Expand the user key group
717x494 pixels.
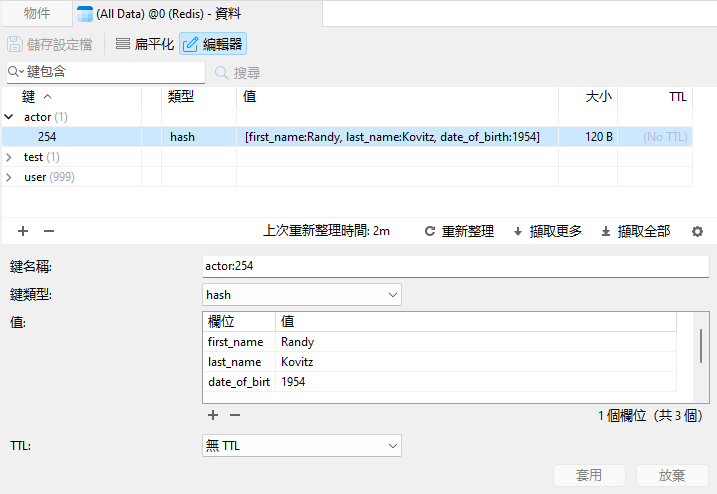tap(10, 177)
